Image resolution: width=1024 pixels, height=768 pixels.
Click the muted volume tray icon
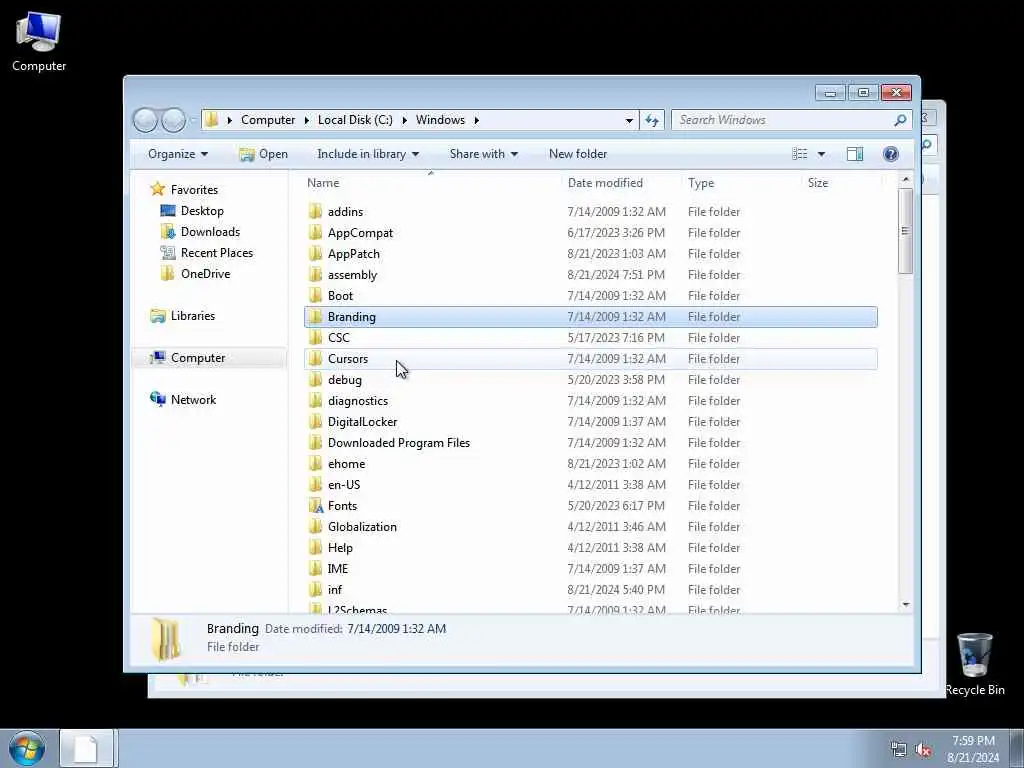pyautogui.click(x=923, y=750)
